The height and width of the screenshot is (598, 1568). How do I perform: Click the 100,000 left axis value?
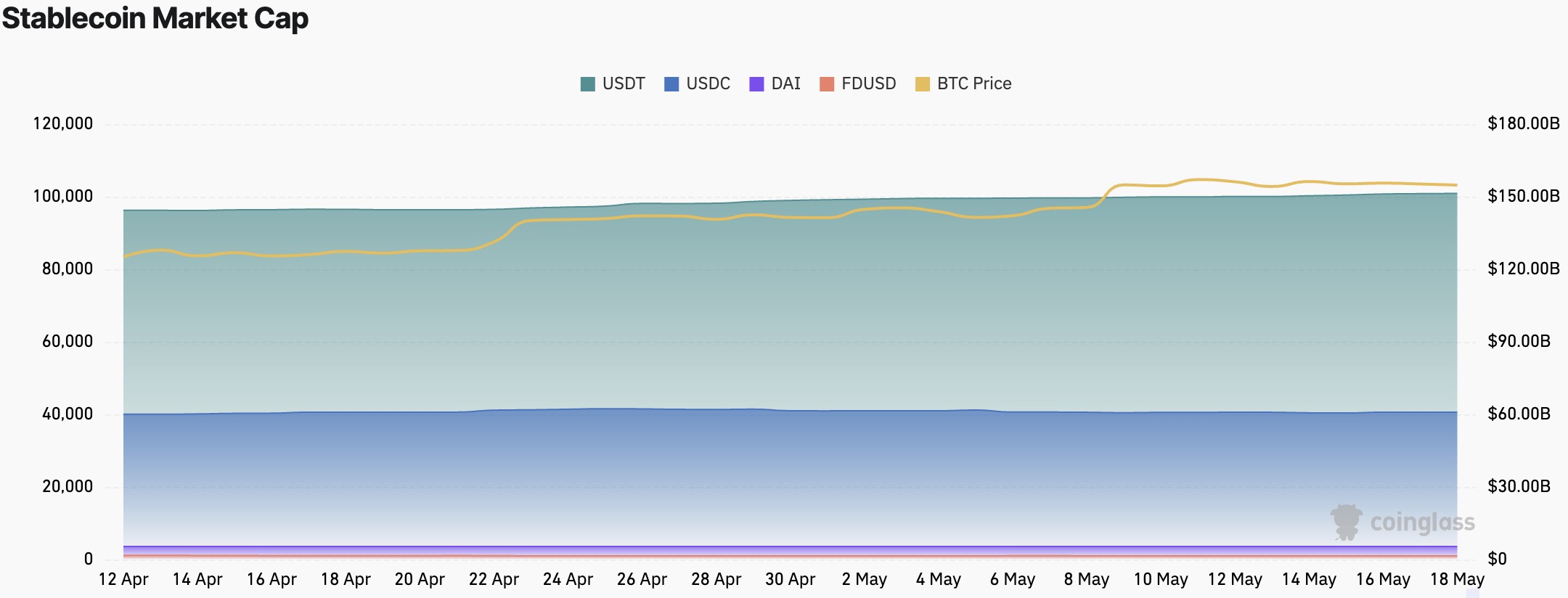(63, 197)
